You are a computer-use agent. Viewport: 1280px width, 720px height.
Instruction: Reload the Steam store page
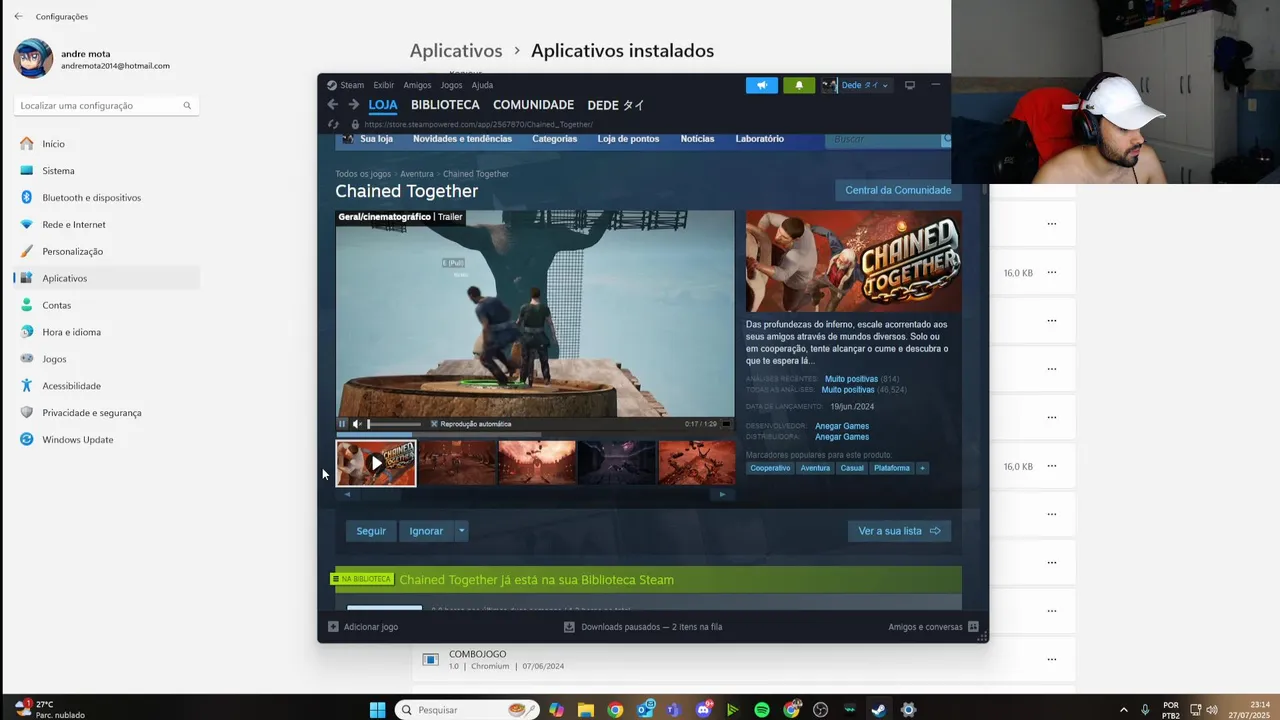(333, 125)
